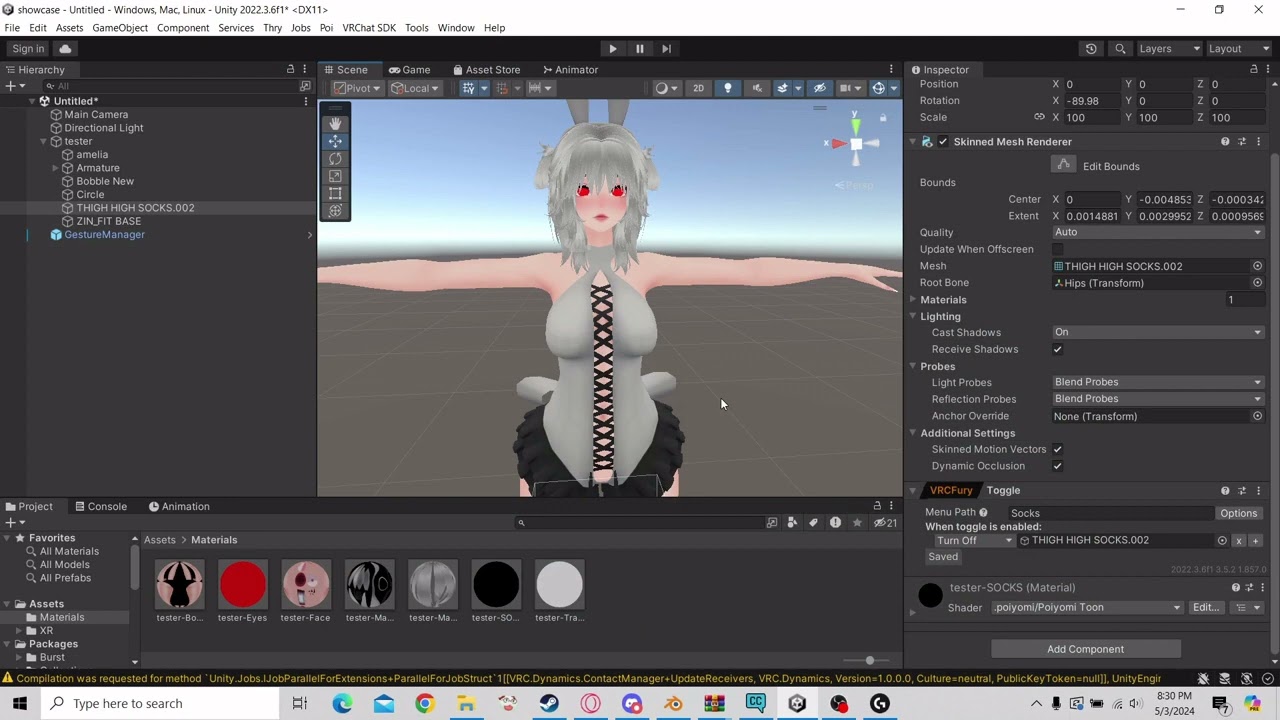1280x720 pixels.
Task: Select the Move tool in scene toolbar
Action: [335, 141]
